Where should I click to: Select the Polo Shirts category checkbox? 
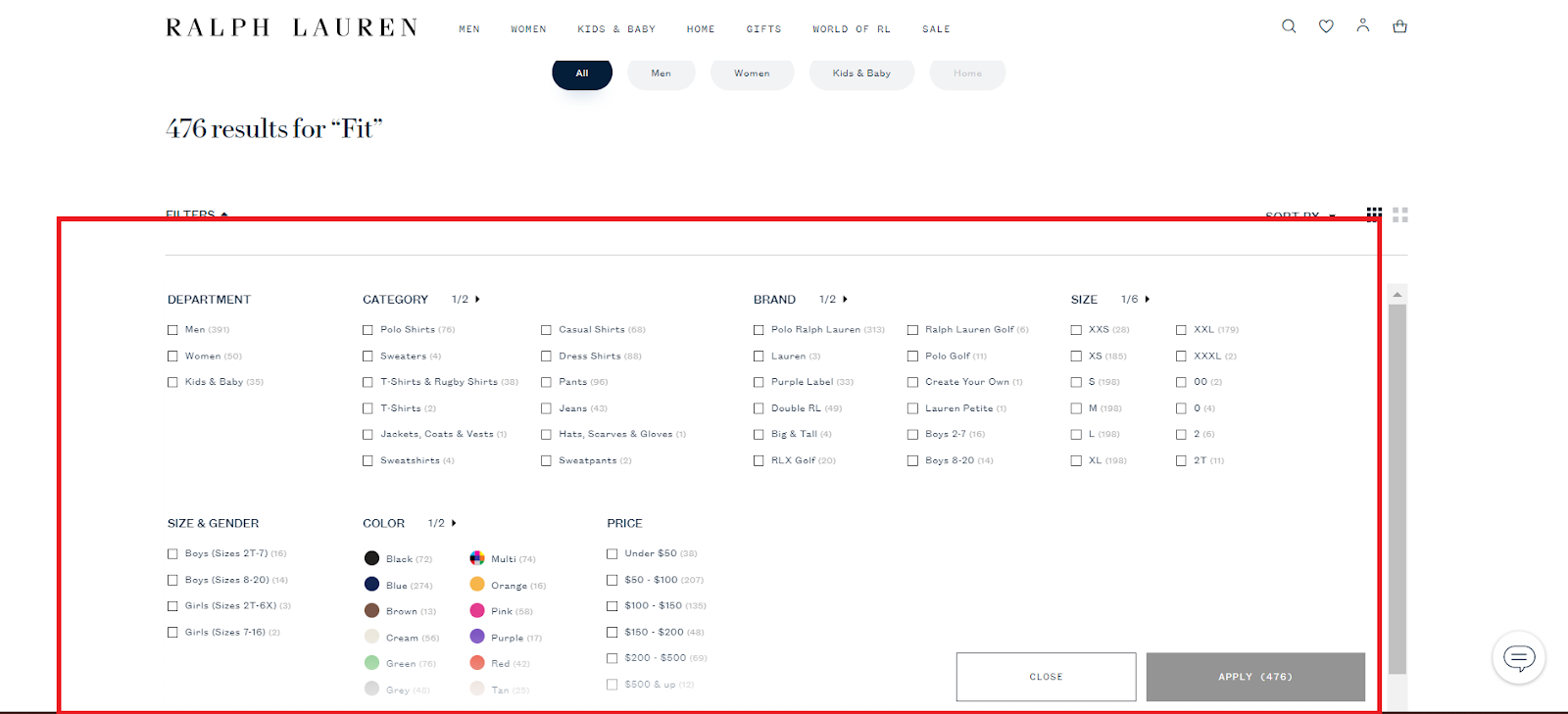367,330
